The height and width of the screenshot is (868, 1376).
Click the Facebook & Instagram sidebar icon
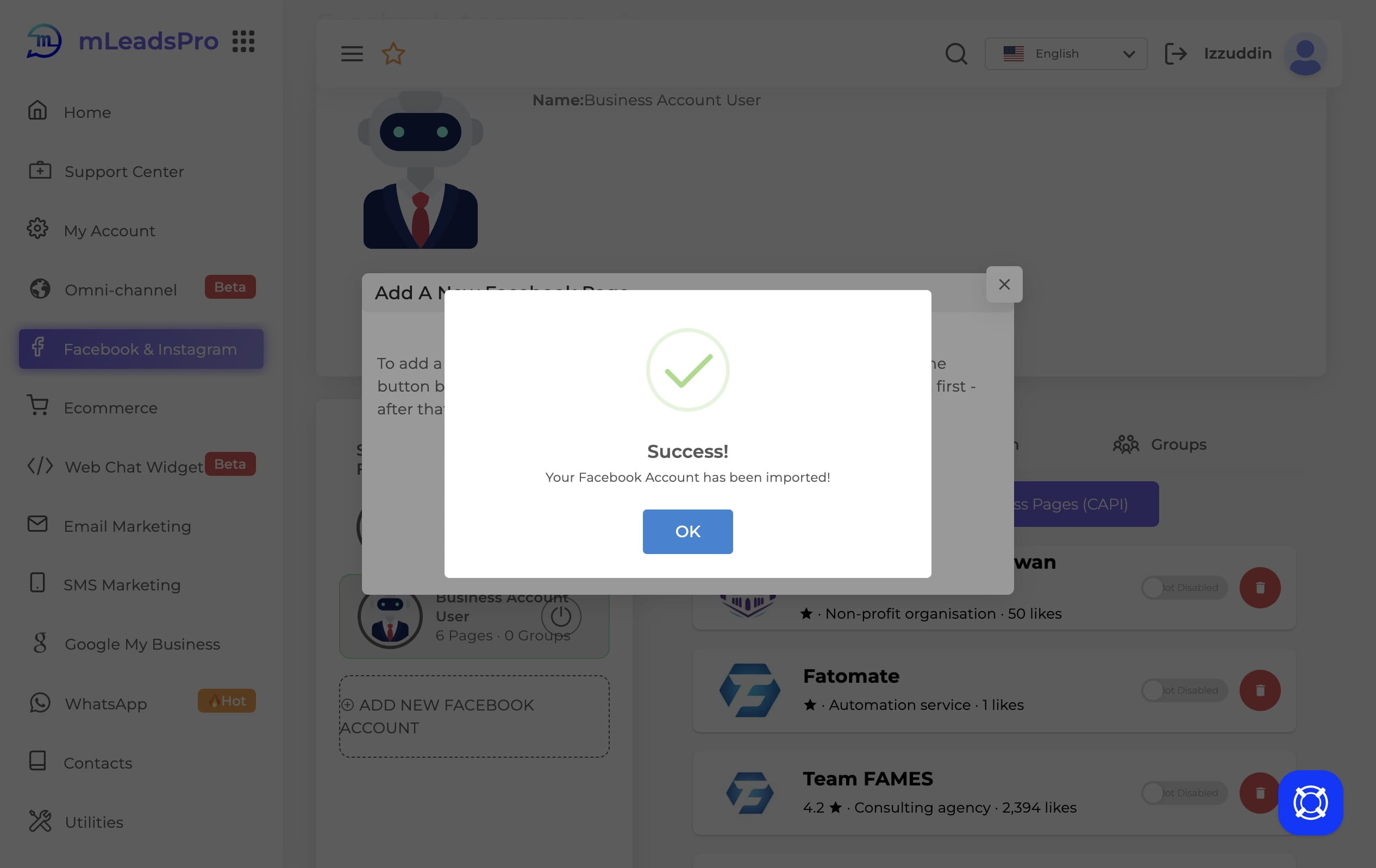click(x=38, y=349)
